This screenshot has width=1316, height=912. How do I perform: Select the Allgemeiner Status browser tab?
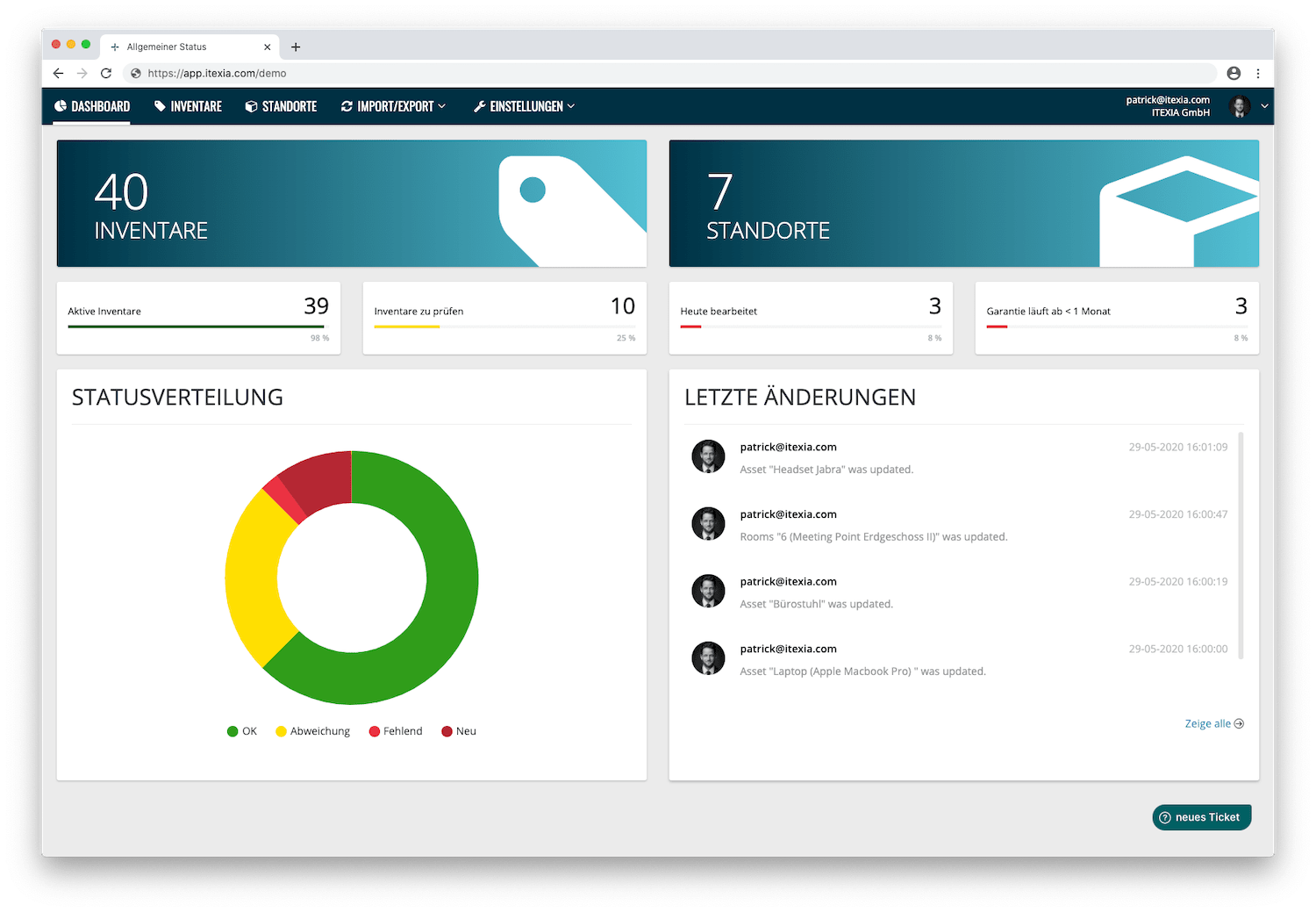pyautogui.click(x=190, y=47)
